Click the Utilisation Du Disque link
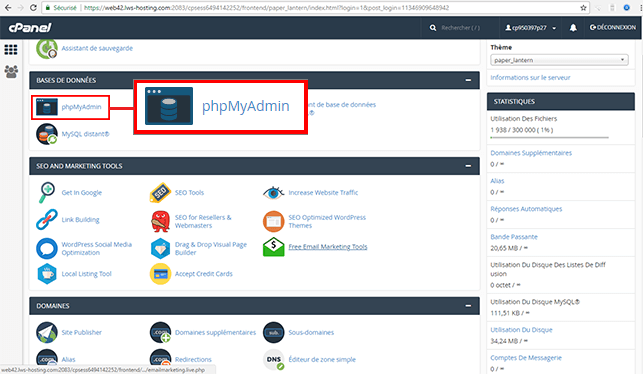643x374 pixels. (x=521, y=330)
